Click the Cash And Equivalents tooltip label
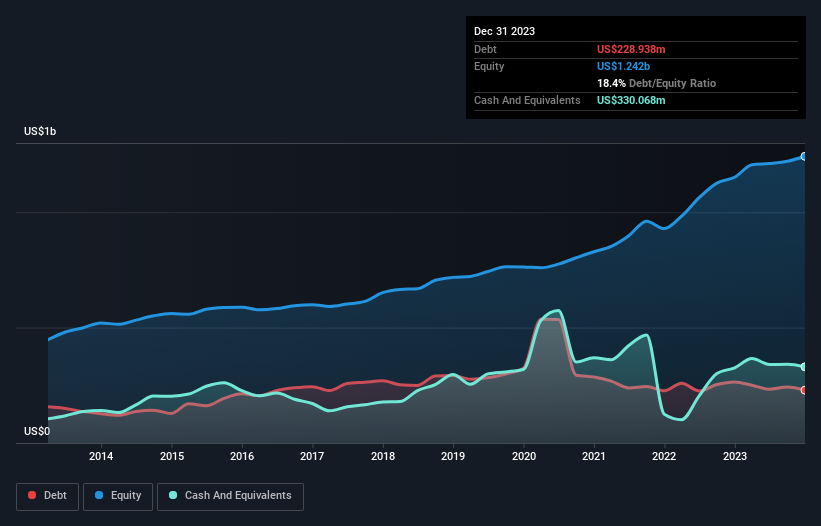 point(527,100)
